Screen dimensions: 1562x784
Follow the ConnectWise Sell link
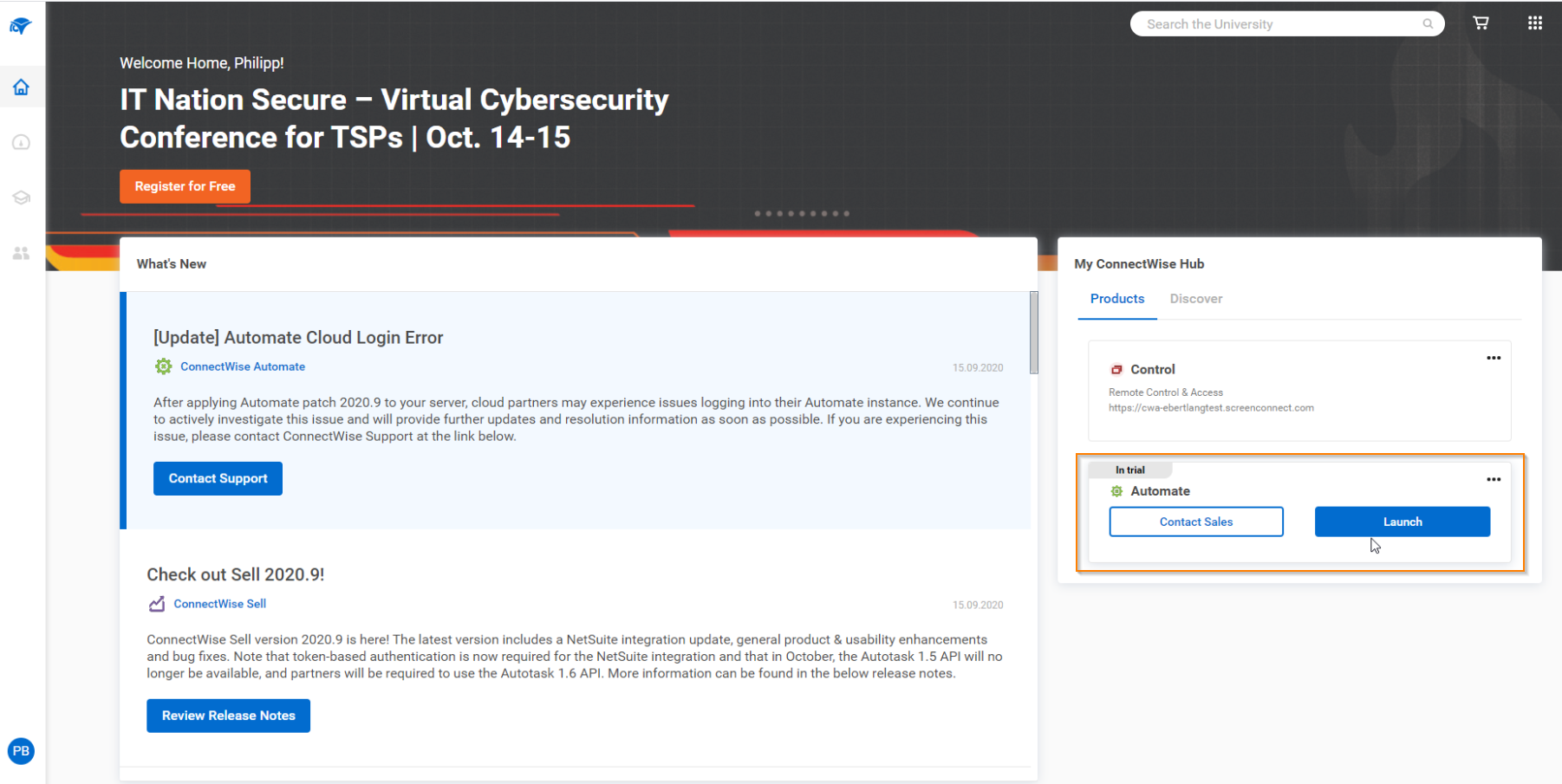coord(219,604)
